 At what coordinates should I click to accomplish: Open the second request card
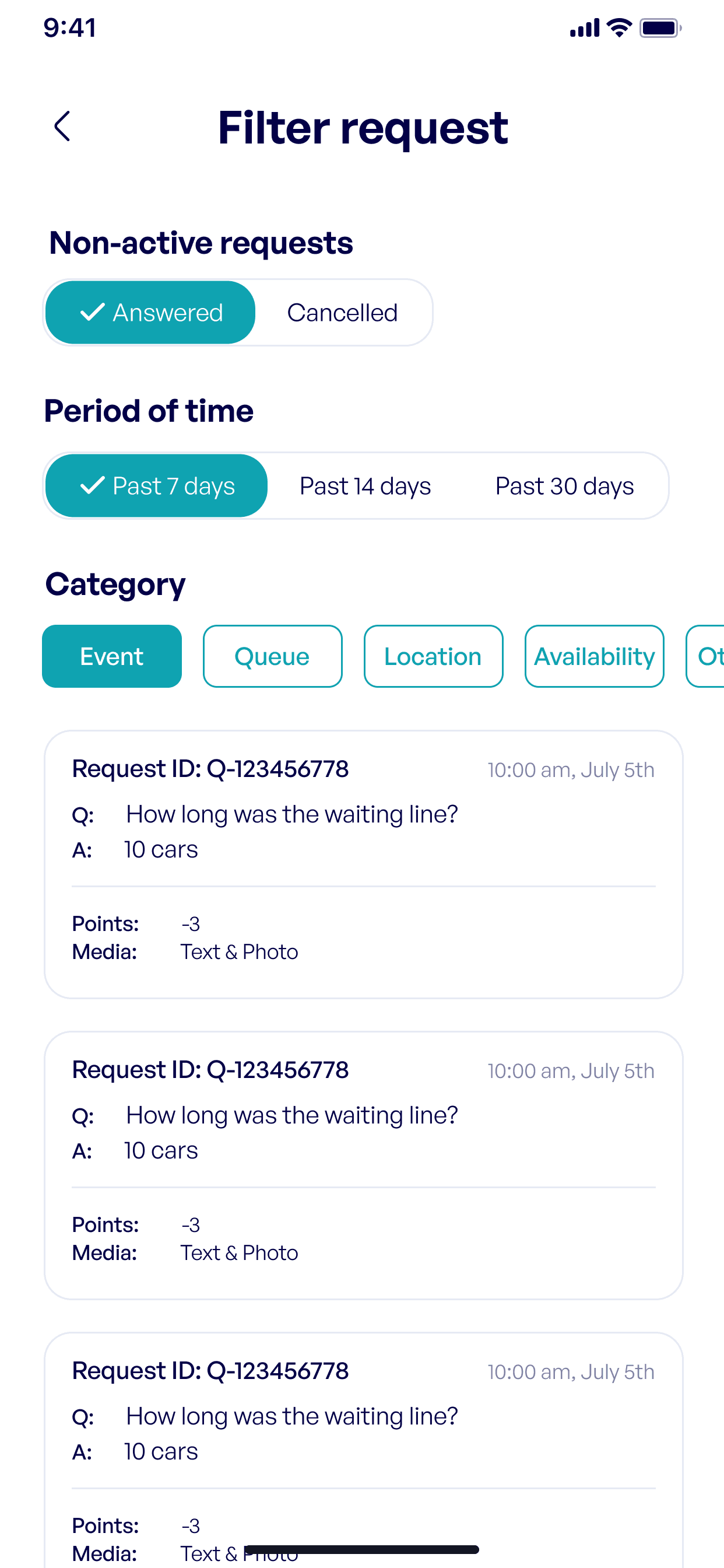click(363, 1165)
